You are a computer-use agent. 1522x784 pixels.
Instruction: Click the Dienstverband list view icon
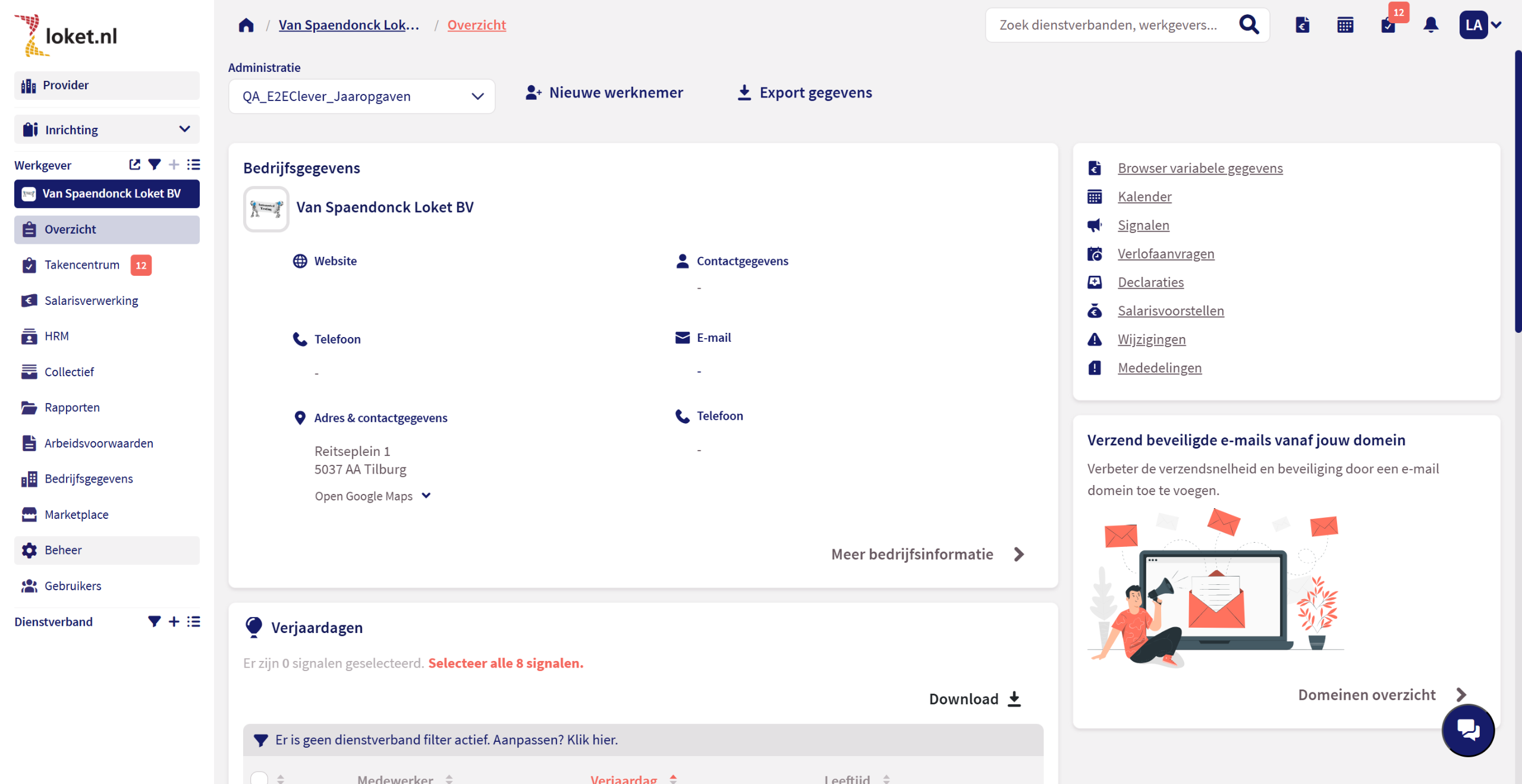click(193, 621)
